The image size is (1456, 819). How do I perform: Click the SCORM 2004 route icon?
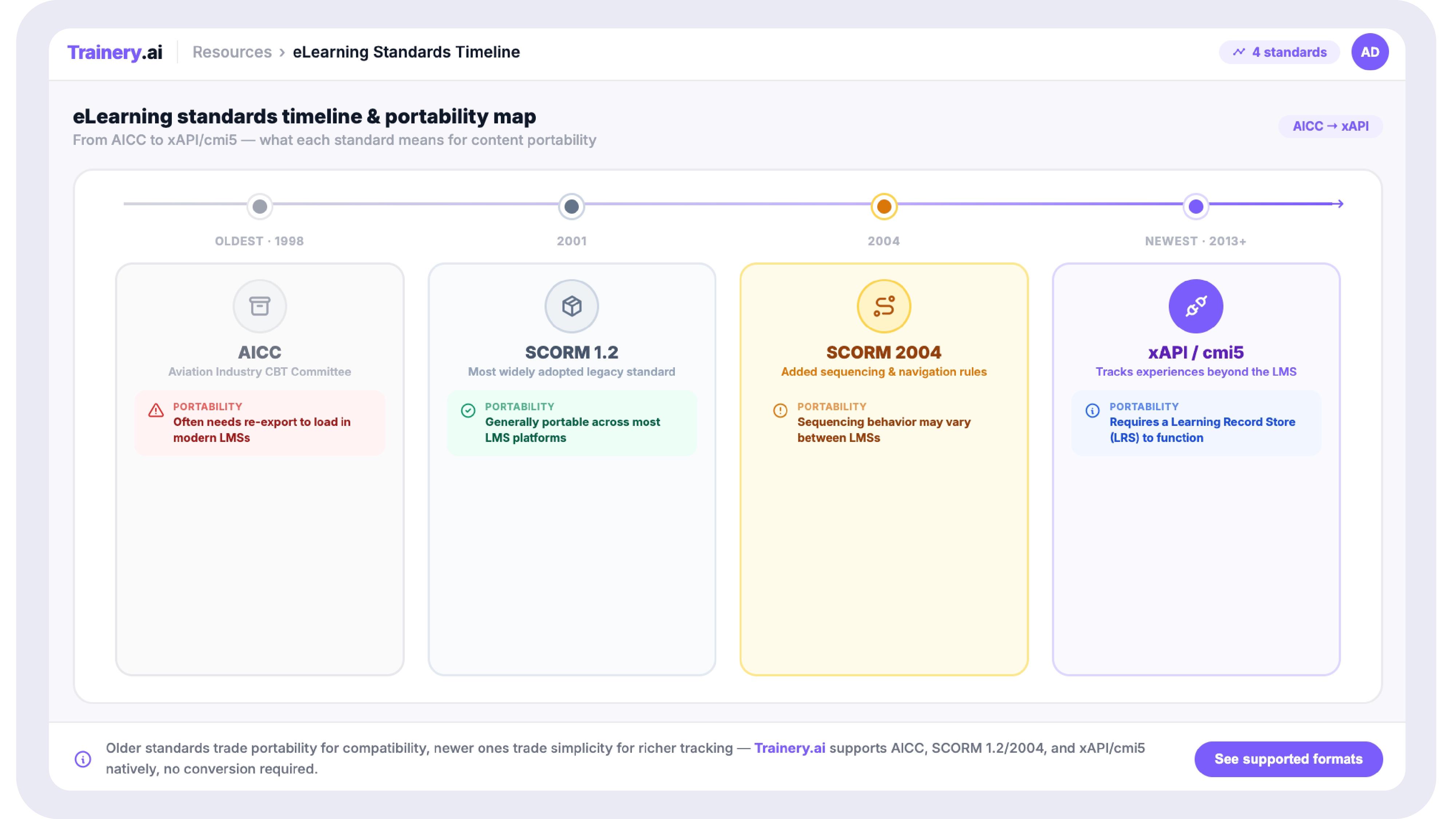[884, 306]
